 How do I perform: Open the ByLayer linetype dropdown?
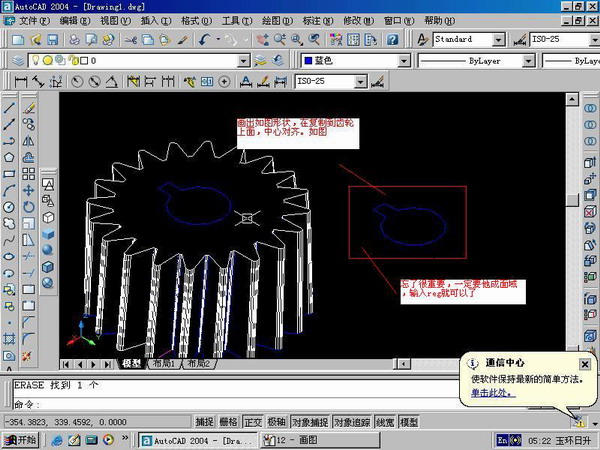(528, 60)
